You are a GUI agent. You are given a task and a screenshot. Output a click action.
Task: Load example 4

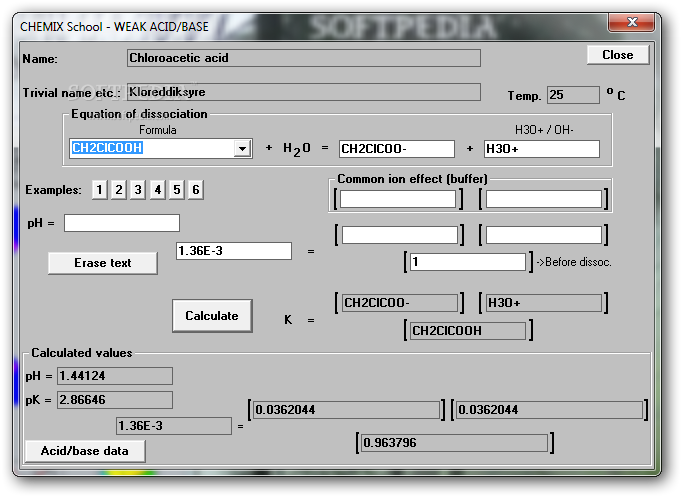tap(157, 190)
